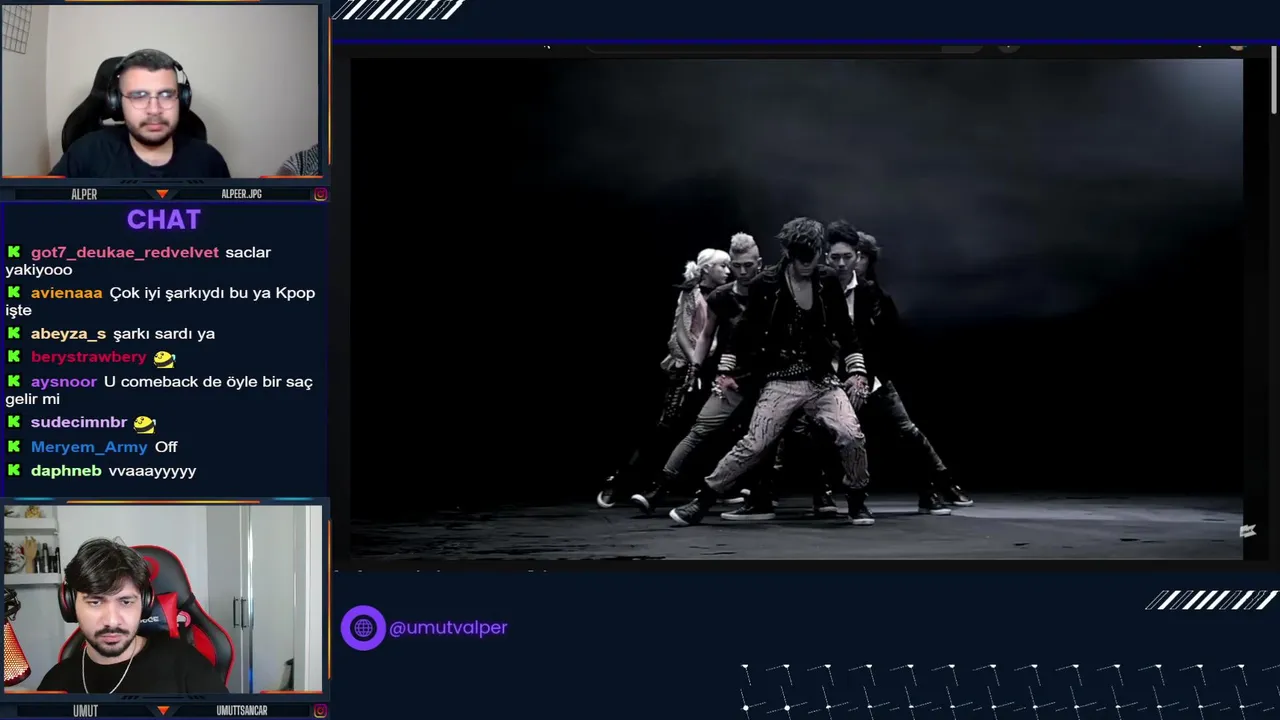Open daphneb's chat username
The width and height of the screenshot is (1280, 720).
point(66,471)
